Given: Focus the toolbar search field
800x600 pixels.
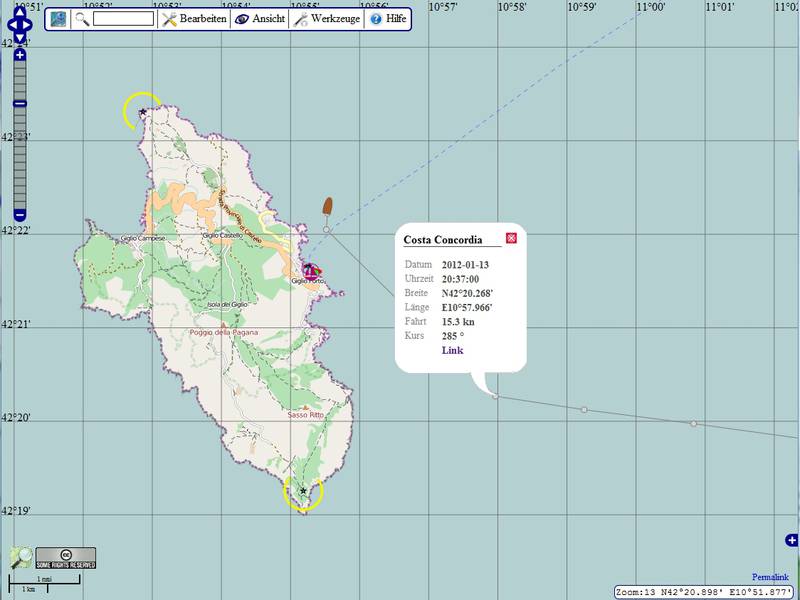Looking at the screenshot, I should pos(123,19).
